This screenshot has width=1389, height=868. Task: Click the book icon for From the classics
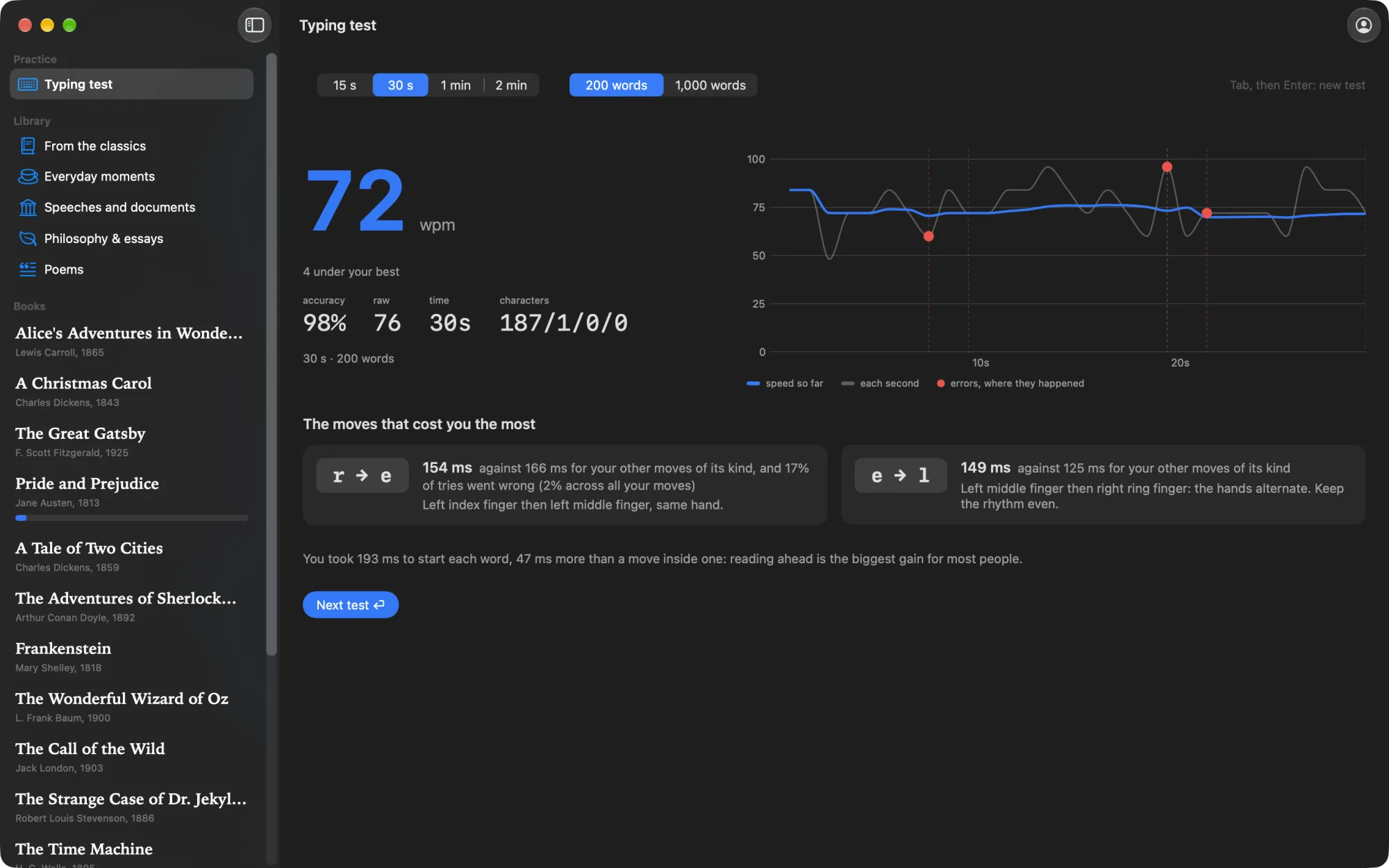tap(28, 146)
